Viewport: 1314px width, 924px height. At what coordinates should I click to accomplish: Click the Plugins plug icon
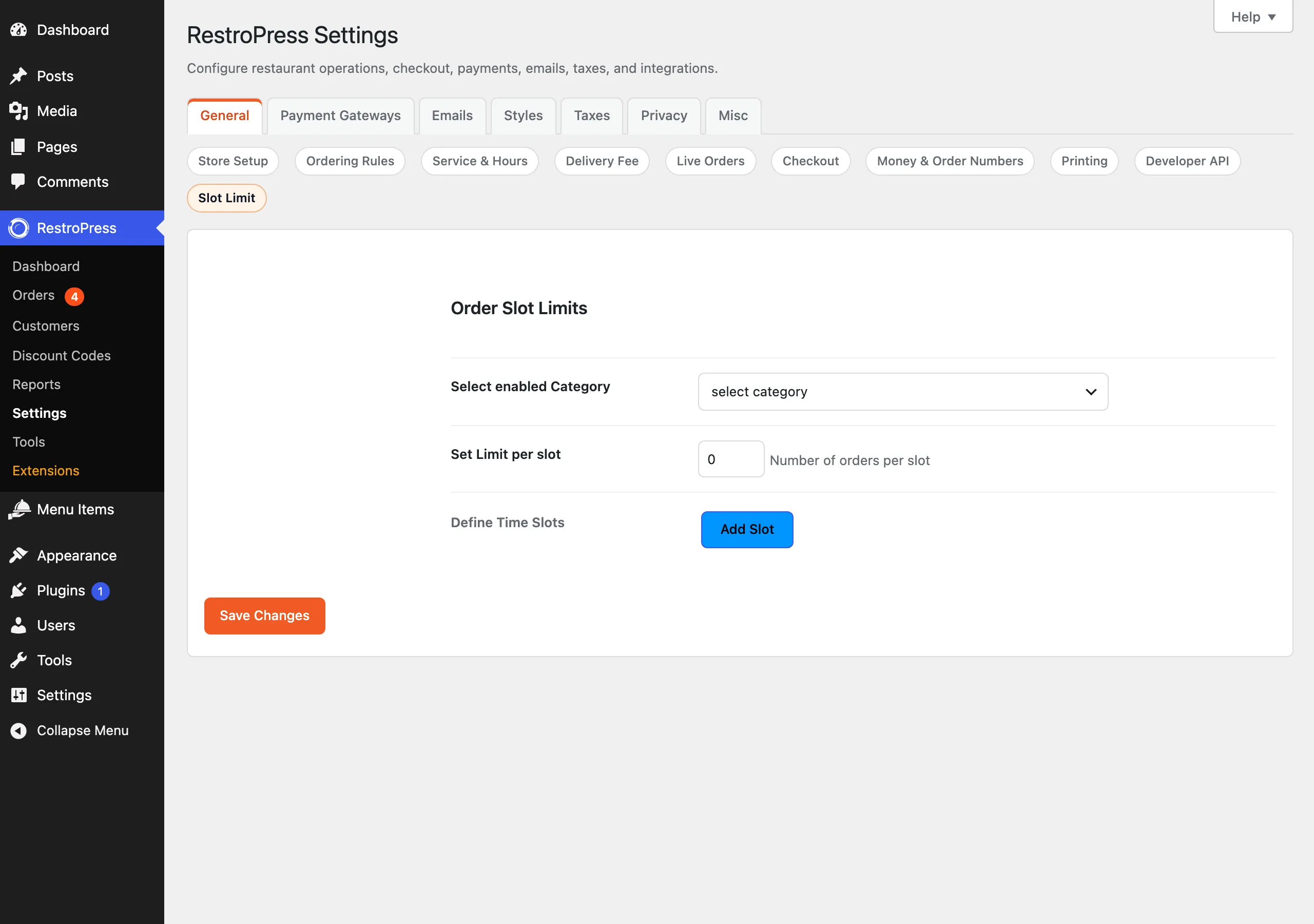point(18,590)
